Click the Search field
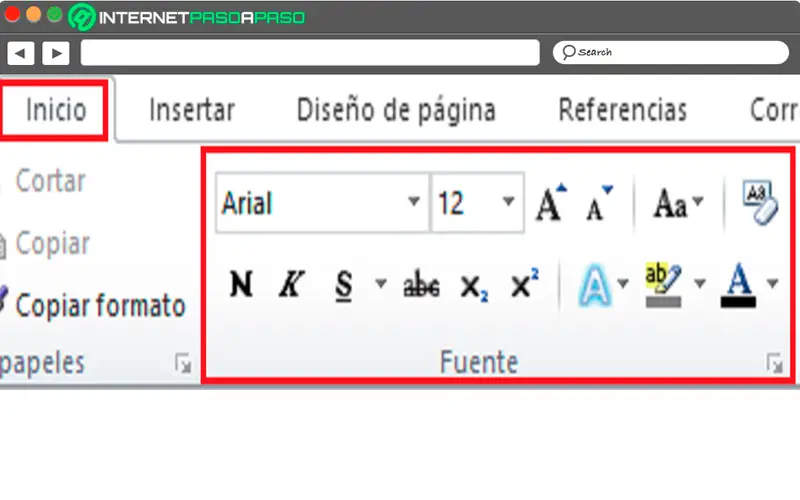Image resolution: width=800 pixels, height=500 pixels. point(671,53)
